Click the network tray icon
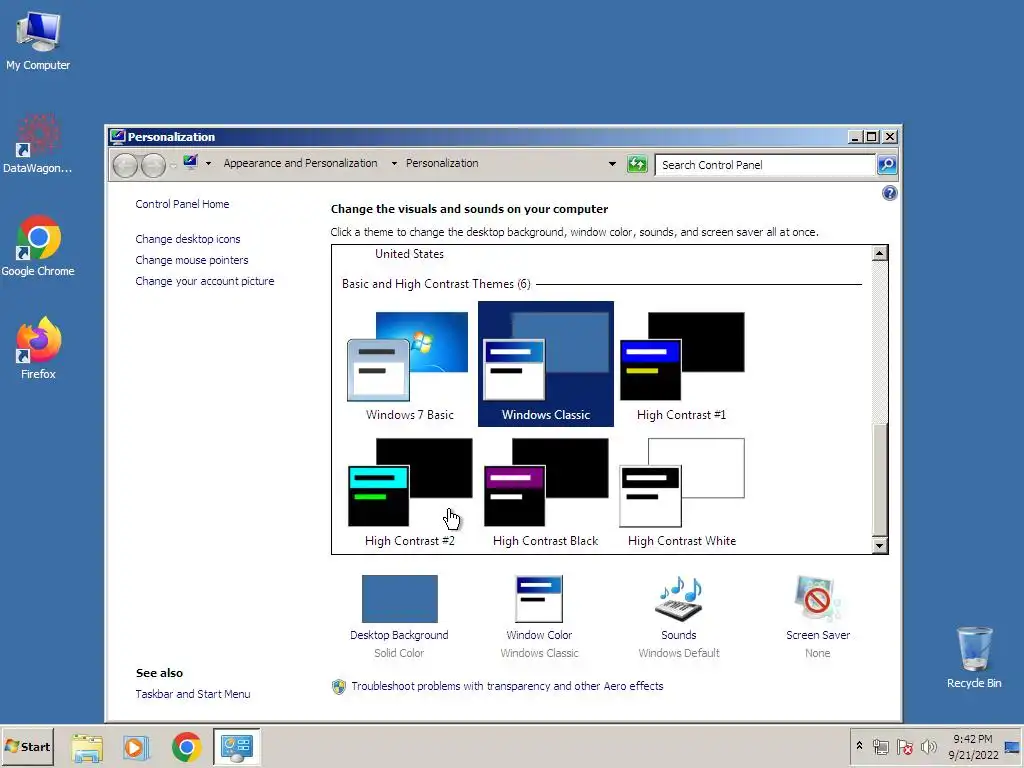Viewport: 1024px width, 768px height. (881, 746)
